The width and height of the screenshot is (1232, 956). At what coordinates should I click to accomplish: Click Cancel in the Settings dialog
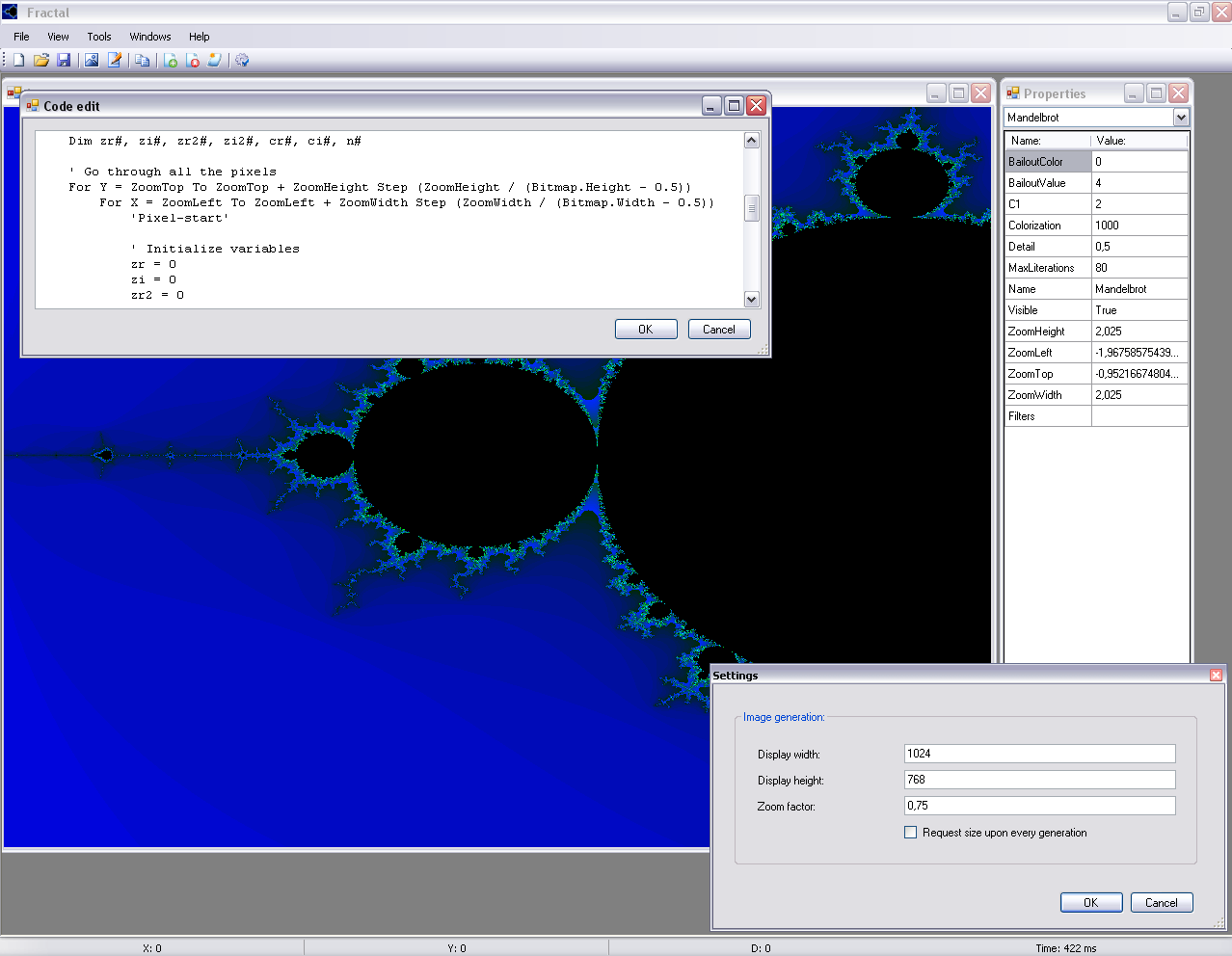click(x=1162, y=903)
